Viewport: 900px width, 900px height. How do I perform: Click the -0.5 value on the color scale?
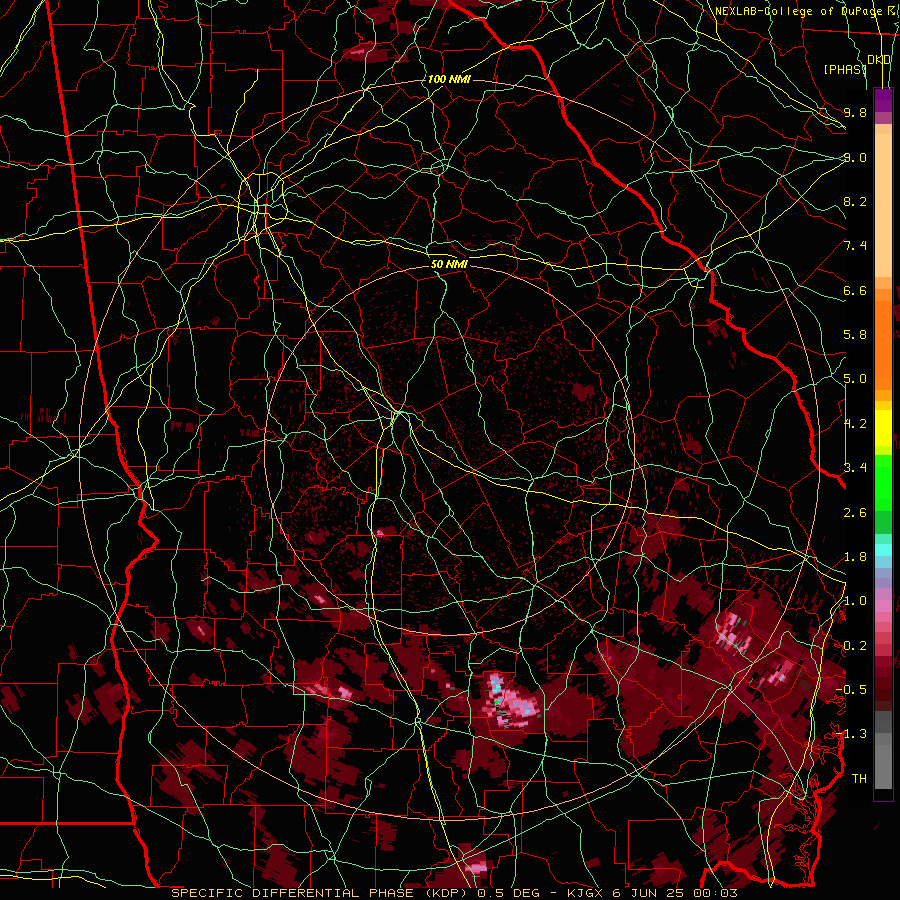[851, 690]
